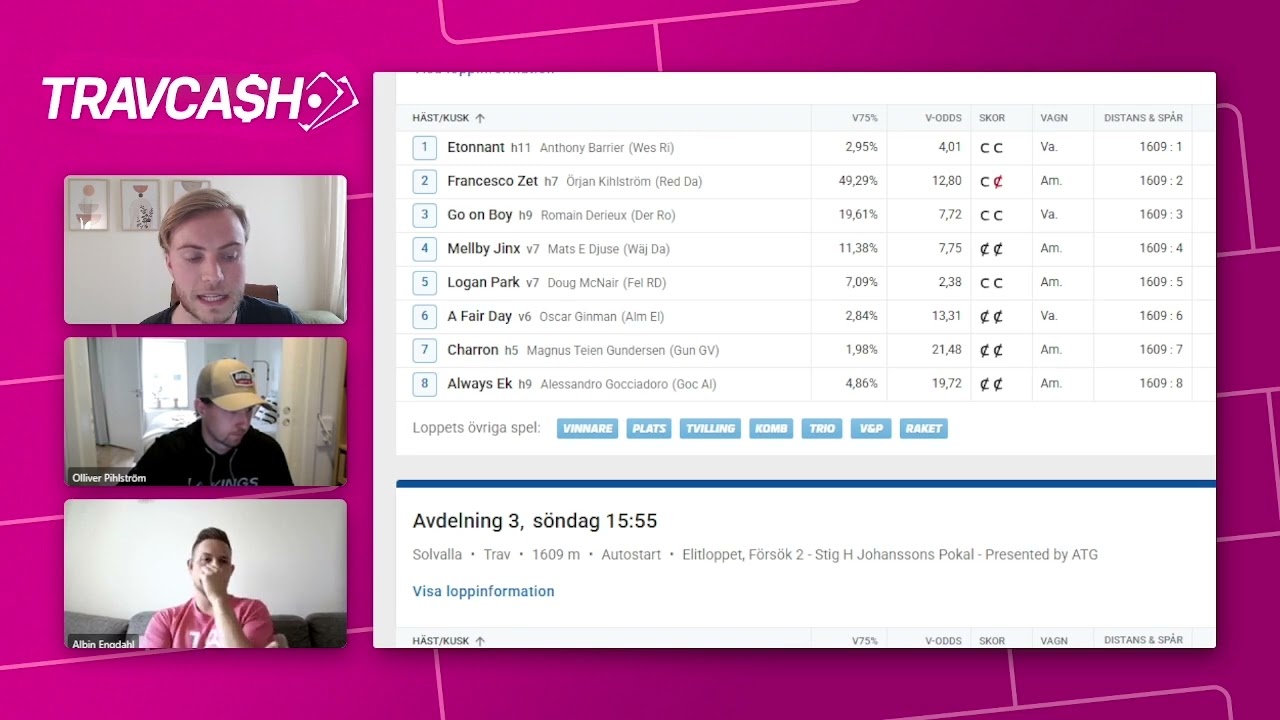Open Visa loppinformation under Avdelning 3
The image size is (1280, 720).
483,591
